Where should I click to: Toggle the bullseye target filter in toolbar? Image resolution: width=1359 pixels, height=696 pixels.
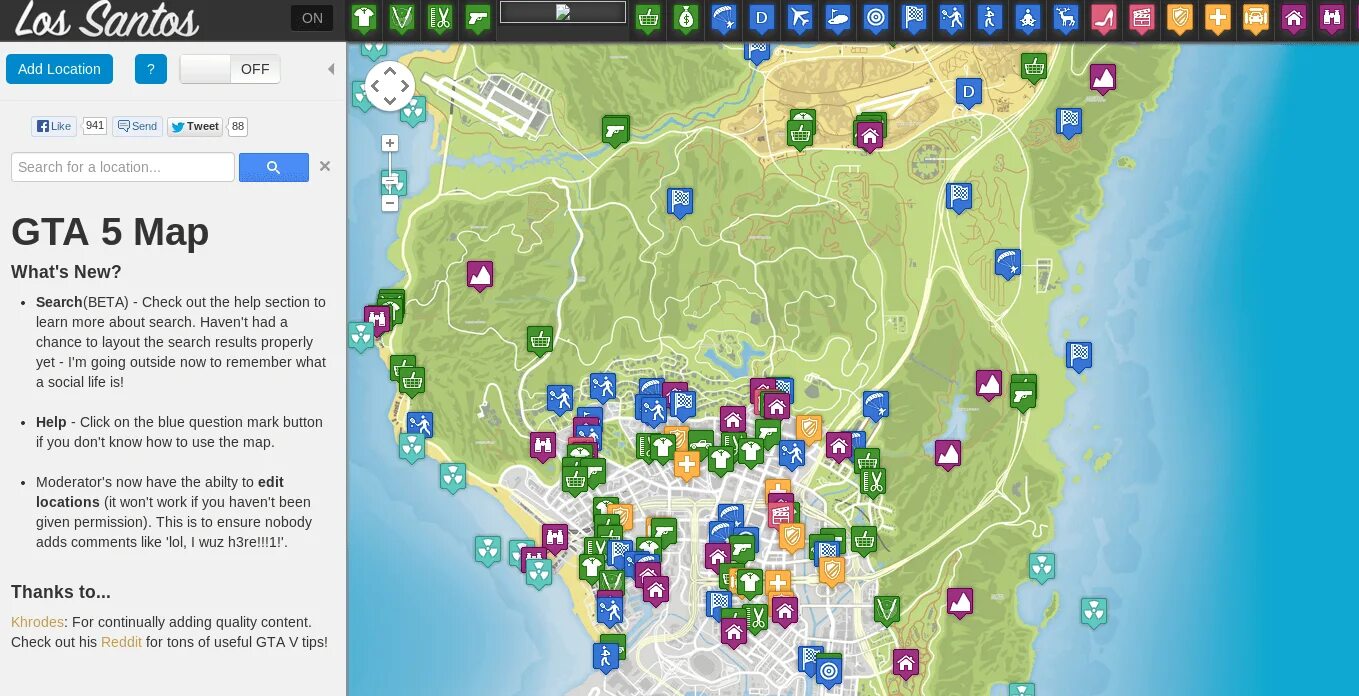(x=876, y=18)
